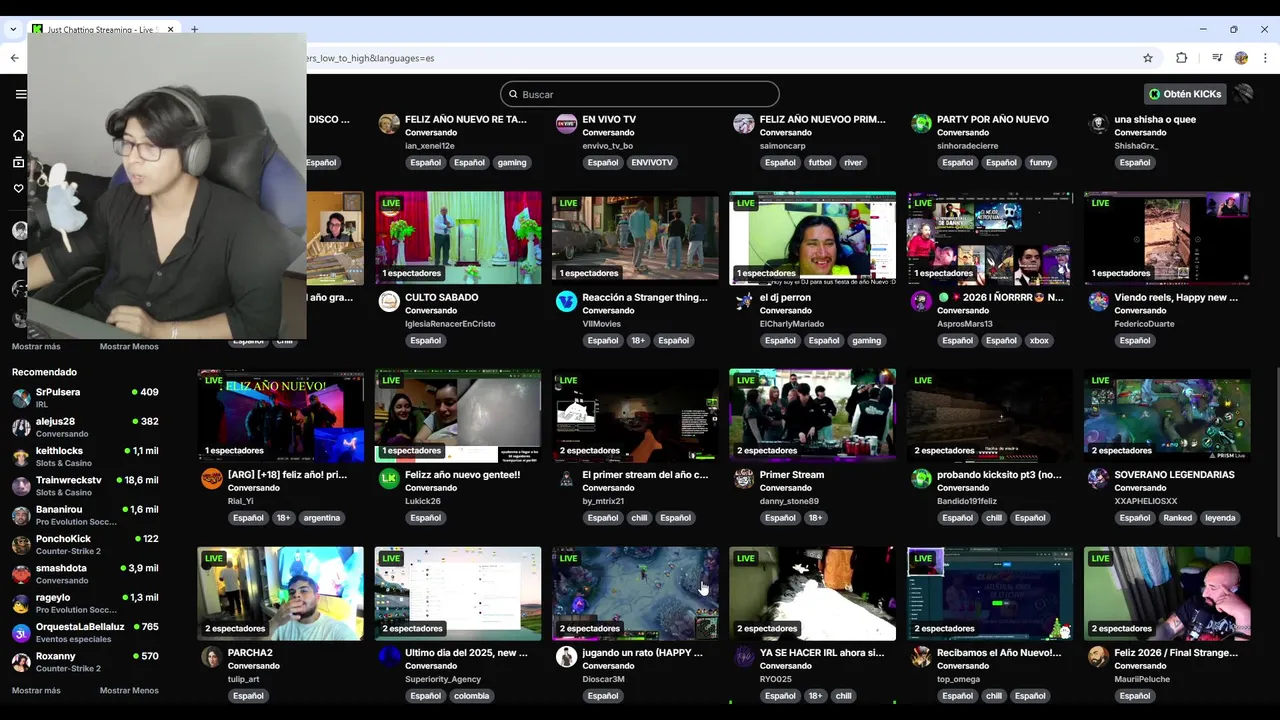The height and width of the screenshot is (720, 1280).
Task: Open SOVERANO LEGENDARIAS stream thumbnail
Action: 1167,415
